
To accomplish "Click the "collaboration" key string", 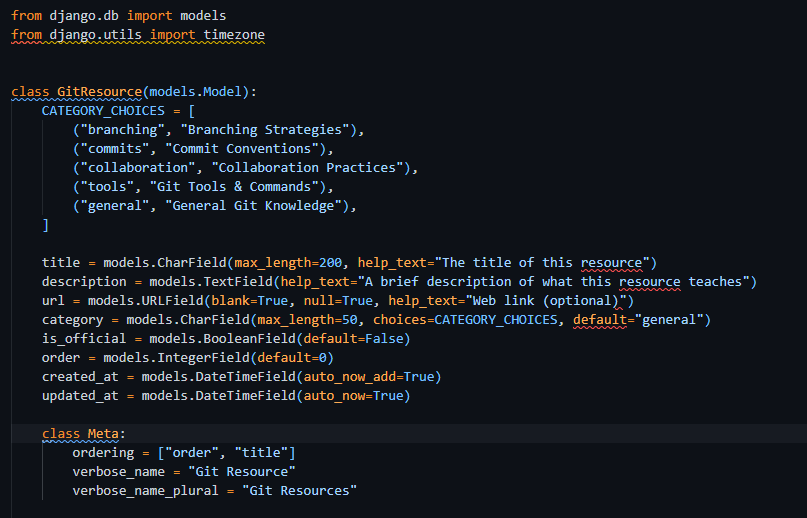I will point(137,168).
